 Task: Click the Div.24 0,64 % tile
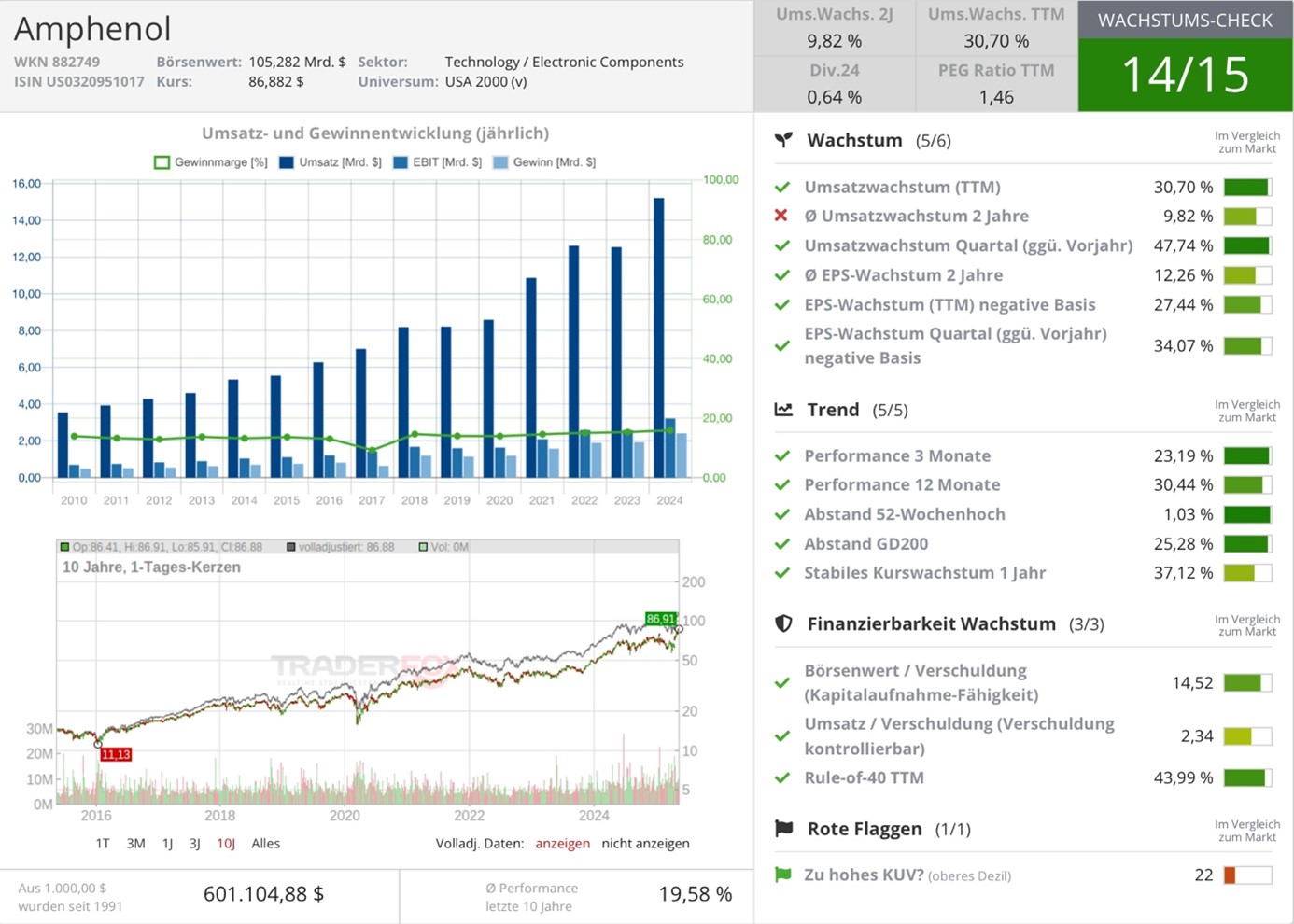click(x=835, y=83)
